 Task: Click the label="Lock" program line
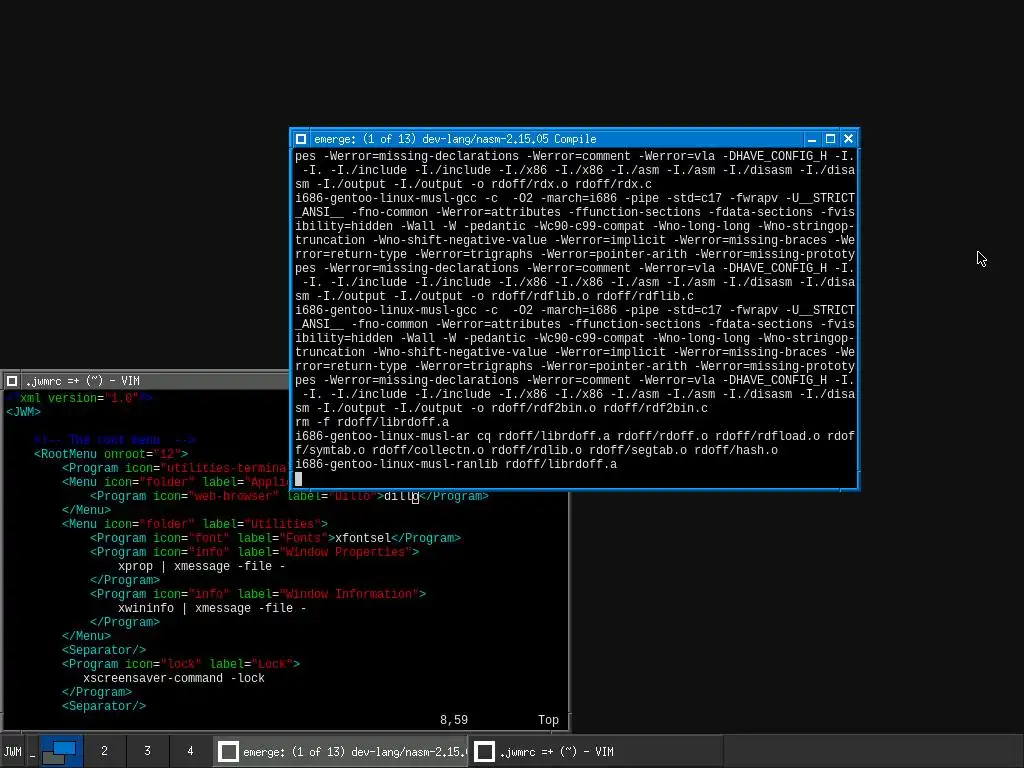(x=181, y=664)
